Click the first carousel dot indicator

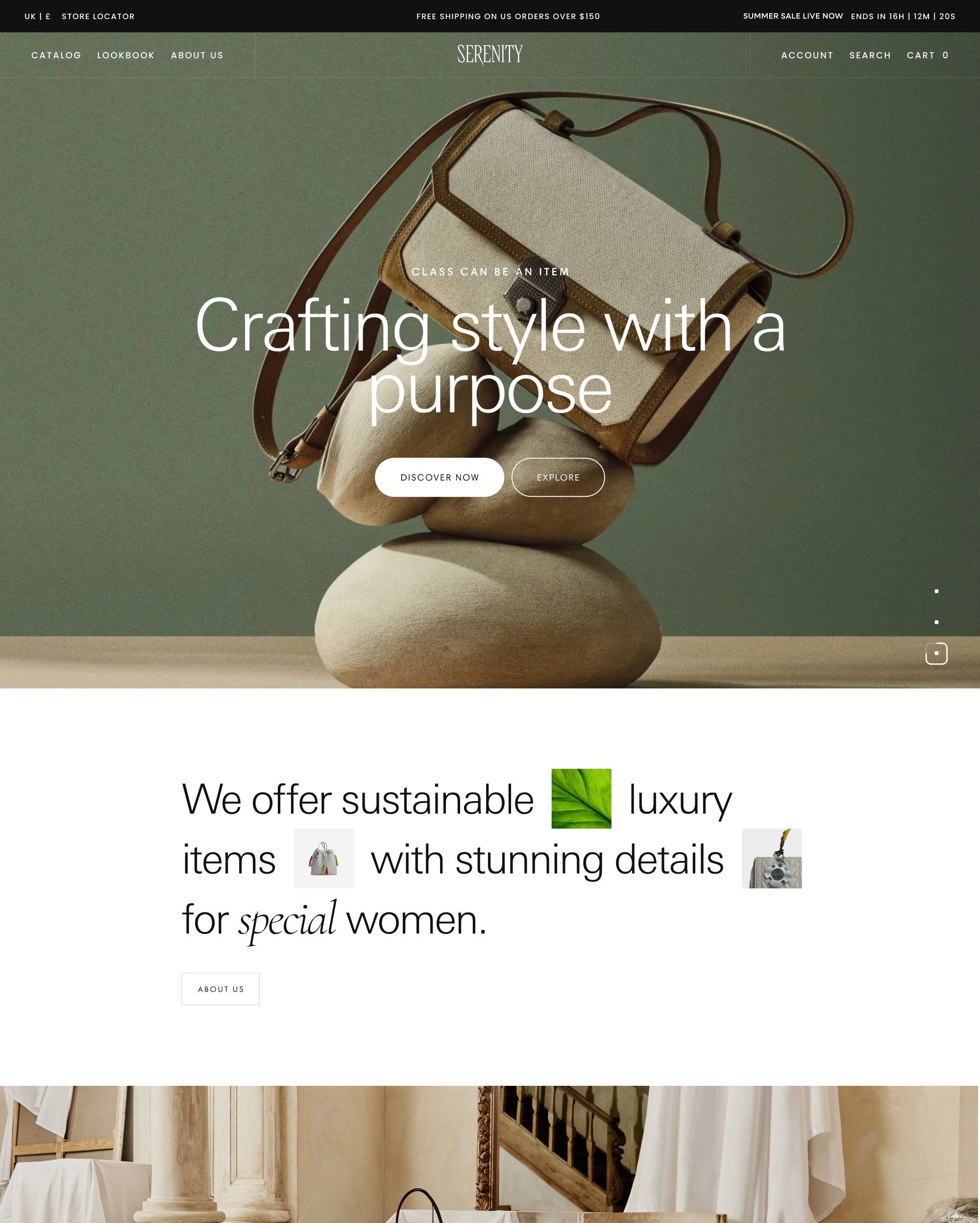(935, 592)
